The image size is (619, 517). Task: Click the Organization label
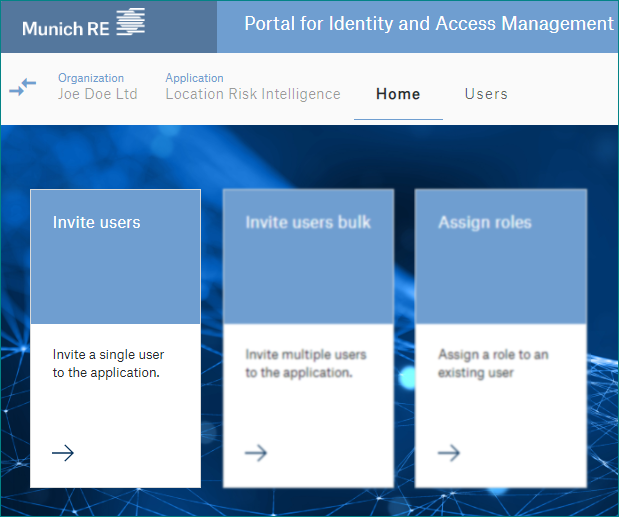[x=91, y=78]
